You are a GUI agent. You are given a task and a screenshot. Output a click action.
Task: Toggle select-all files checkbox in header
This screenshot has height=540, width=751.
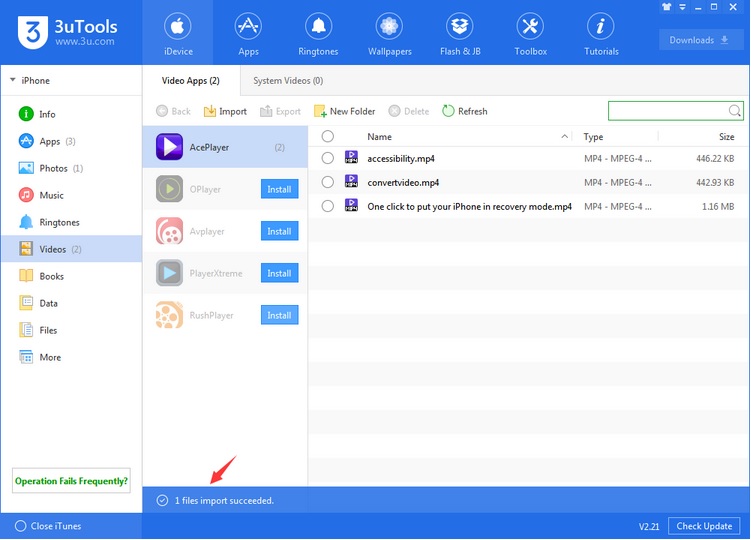click(x=328, y=137)
